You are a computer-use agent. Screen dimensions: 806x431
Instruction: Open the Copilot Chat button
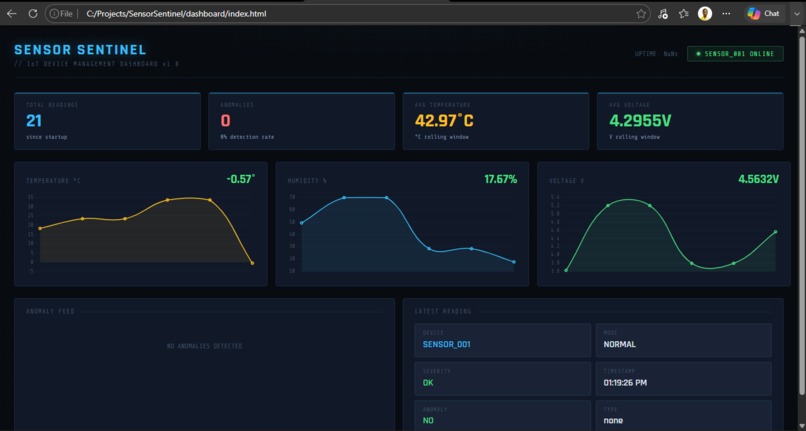tap(763, 14)
